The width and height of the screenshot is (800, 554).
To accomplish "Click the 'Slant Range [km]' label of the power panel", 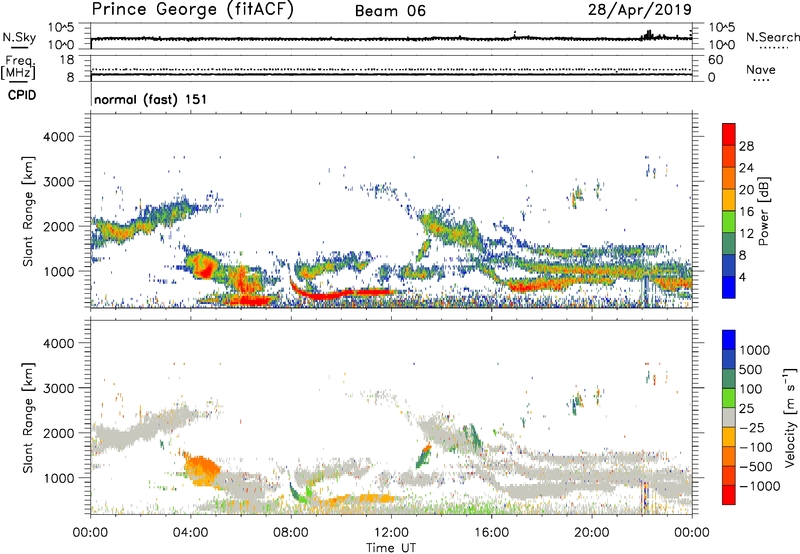I will click(28, 211).
